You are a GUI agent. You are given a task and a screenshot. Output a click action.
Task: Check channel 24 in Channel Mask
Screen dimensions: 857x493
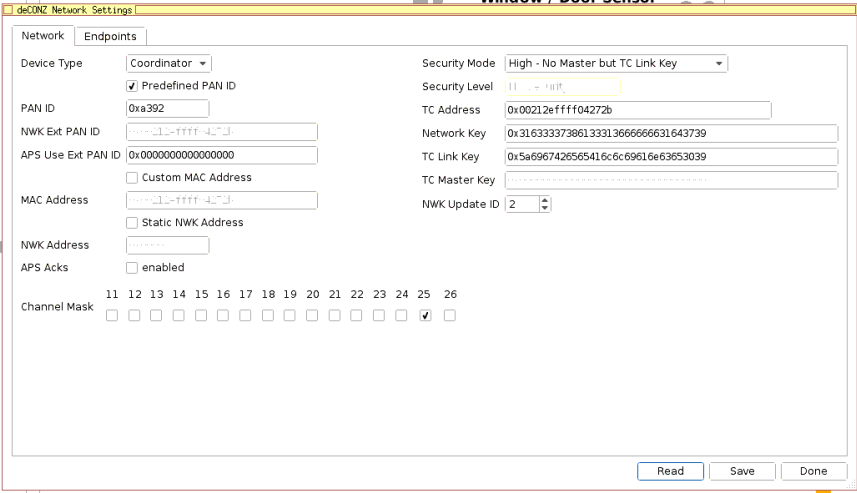pos(401,315)
